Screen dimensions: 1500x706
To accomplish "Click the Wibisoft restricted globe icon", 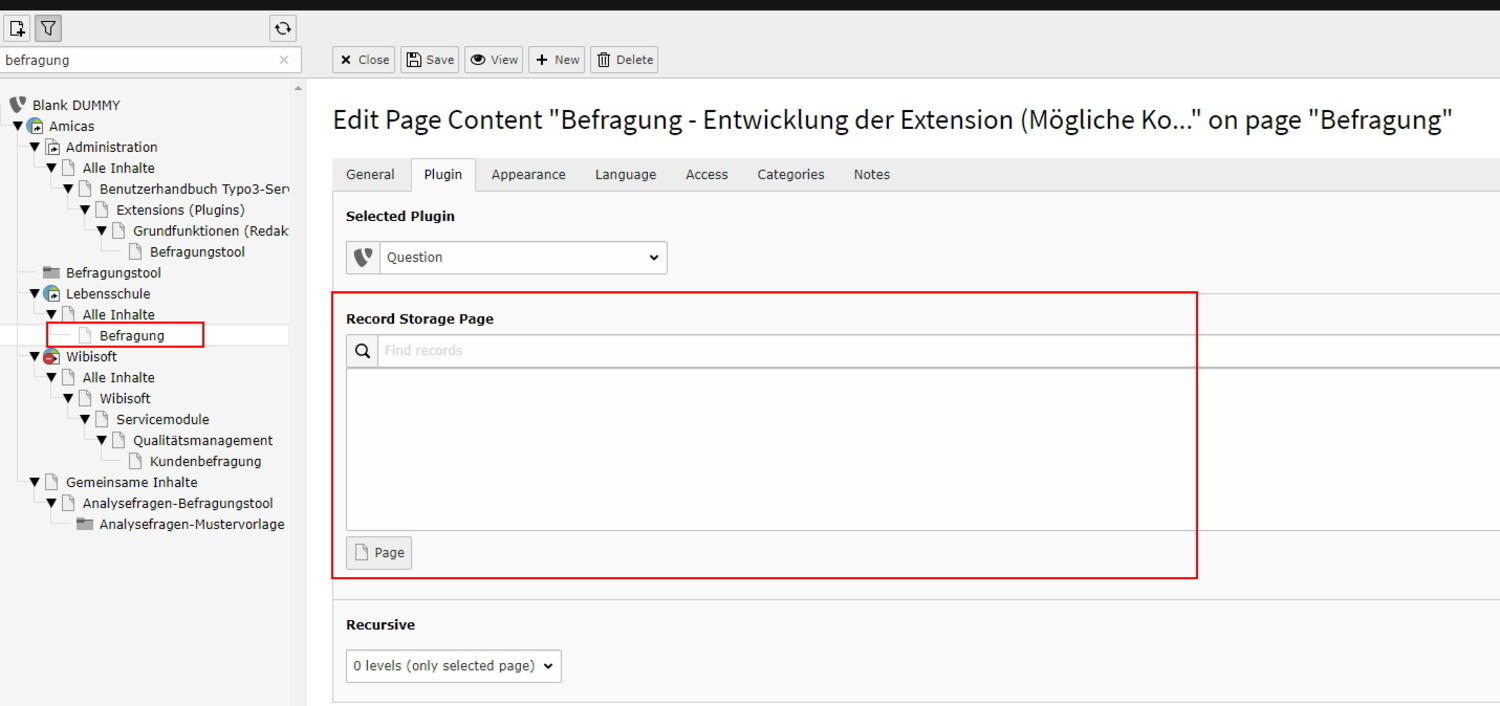I will [52, 357].
